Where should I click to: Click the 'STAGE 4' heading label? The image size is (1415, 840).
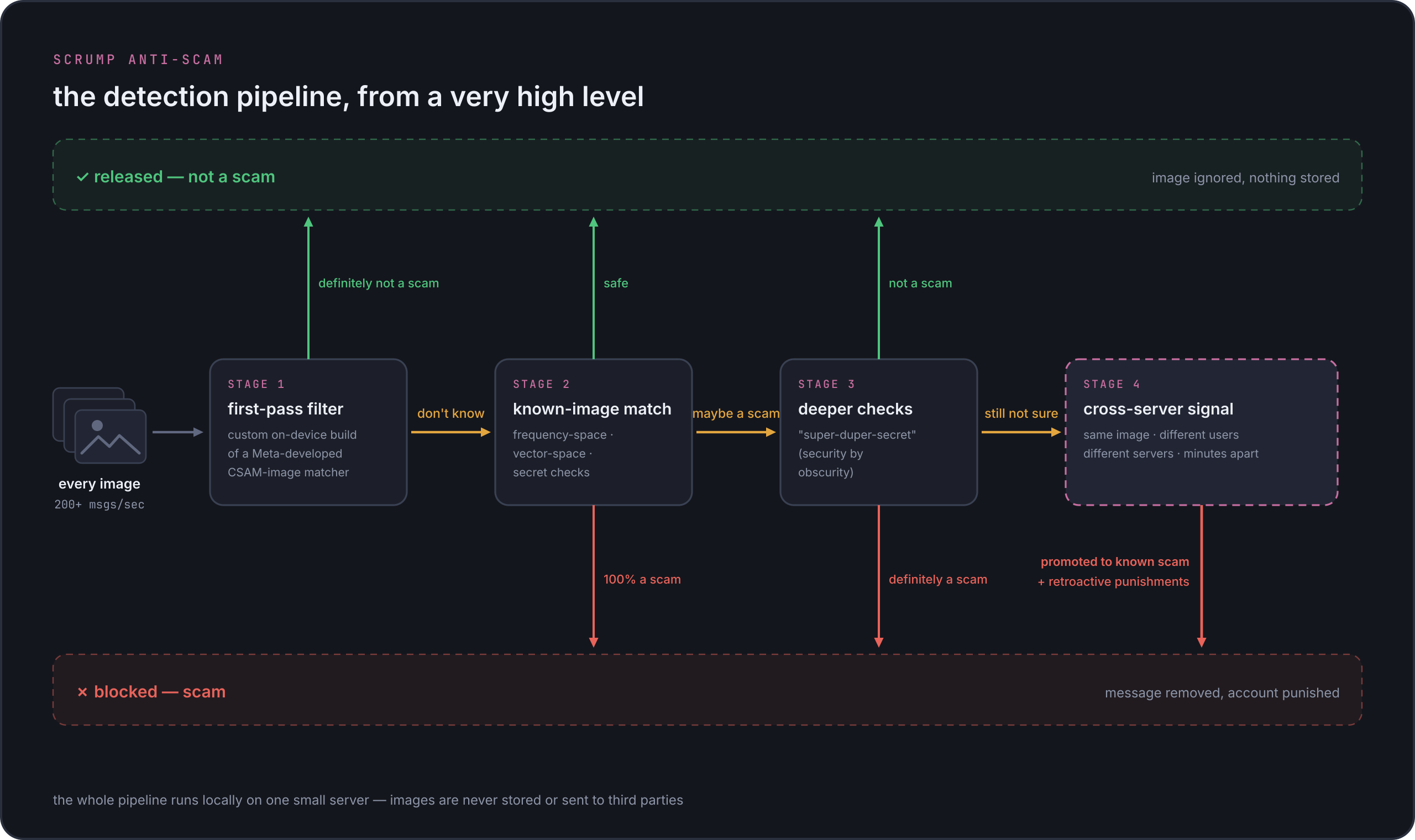point(1111,384)
